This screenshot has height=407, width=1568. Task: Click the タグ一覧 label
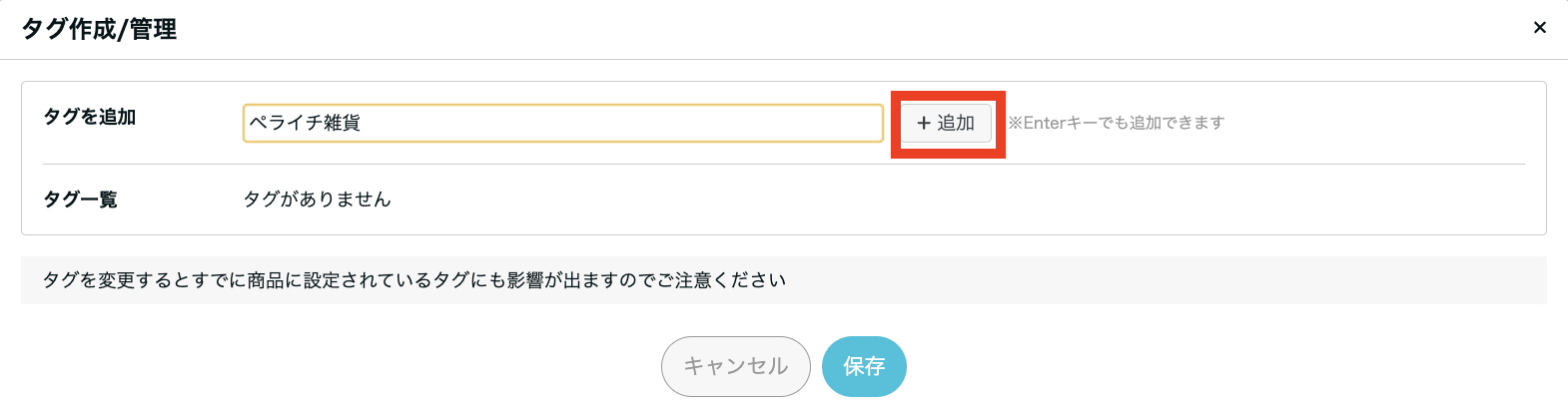click(80, 200)
